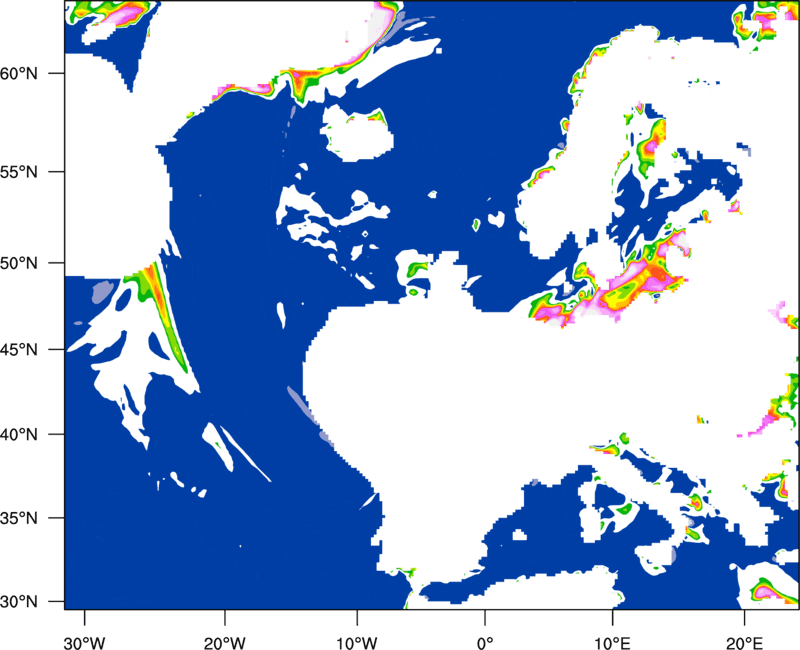
Task: Click the 45°N latitude label
Action: (x=19, y=350)
